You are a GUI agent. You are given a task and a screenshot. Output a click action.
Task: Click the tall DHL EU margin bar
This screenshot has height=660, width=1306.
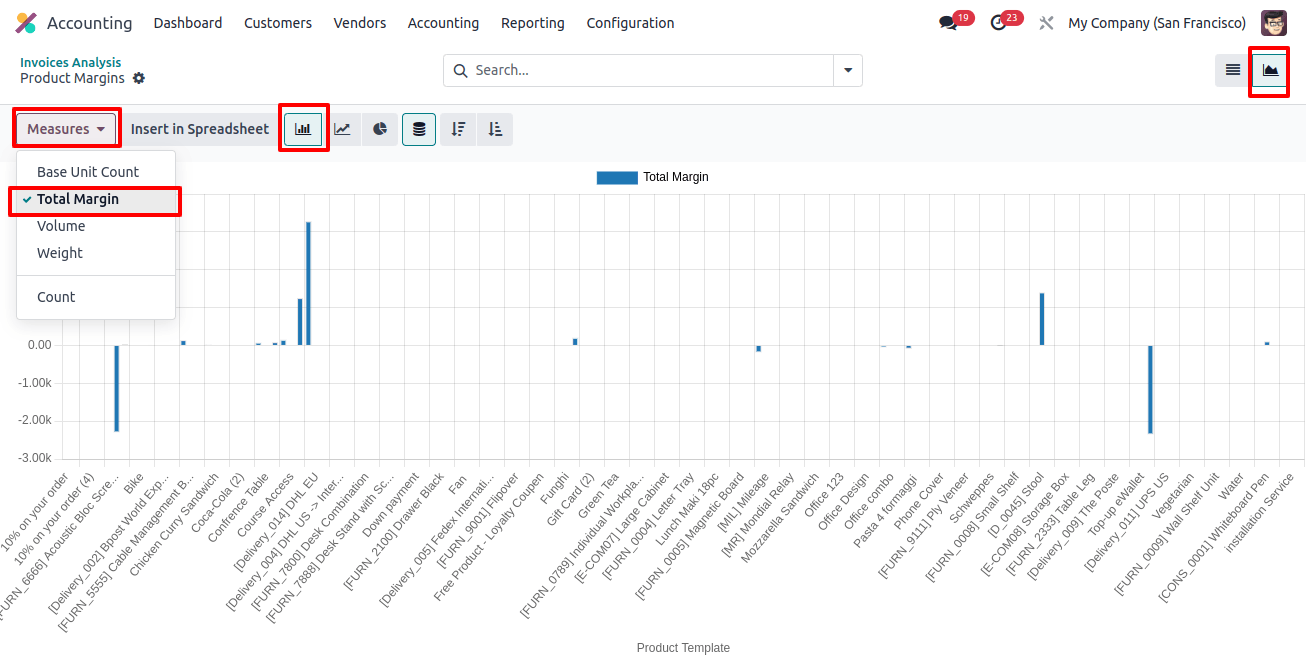[x=308, y=283]
